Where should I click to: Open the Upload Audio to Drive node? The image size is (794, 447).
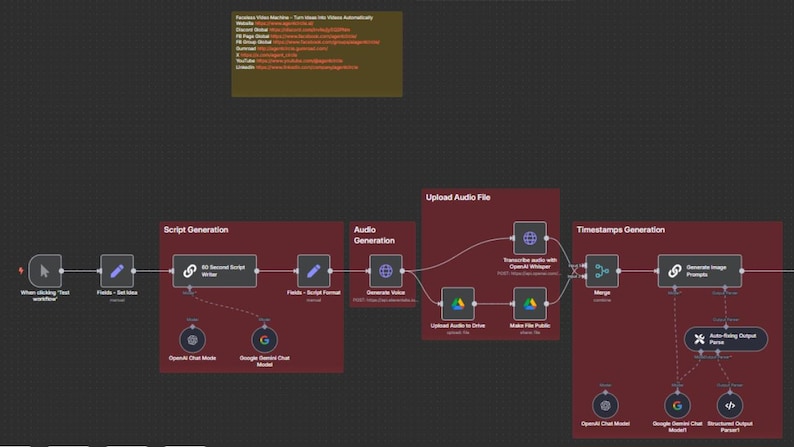tap(458, 304)
